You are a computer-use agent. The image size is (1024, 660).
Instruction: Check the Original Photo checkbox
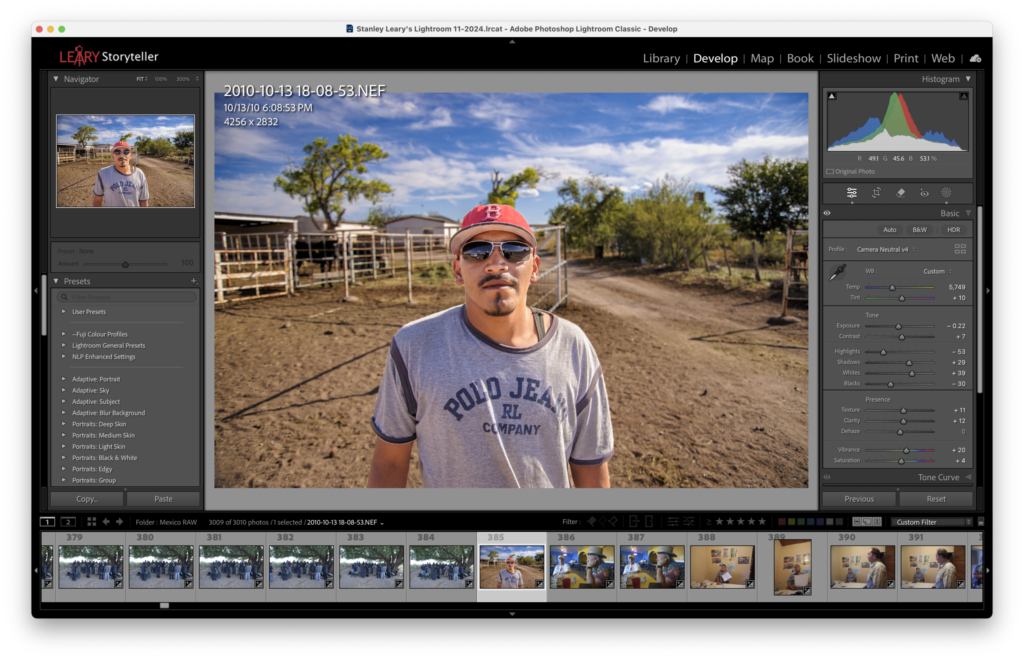830,172
